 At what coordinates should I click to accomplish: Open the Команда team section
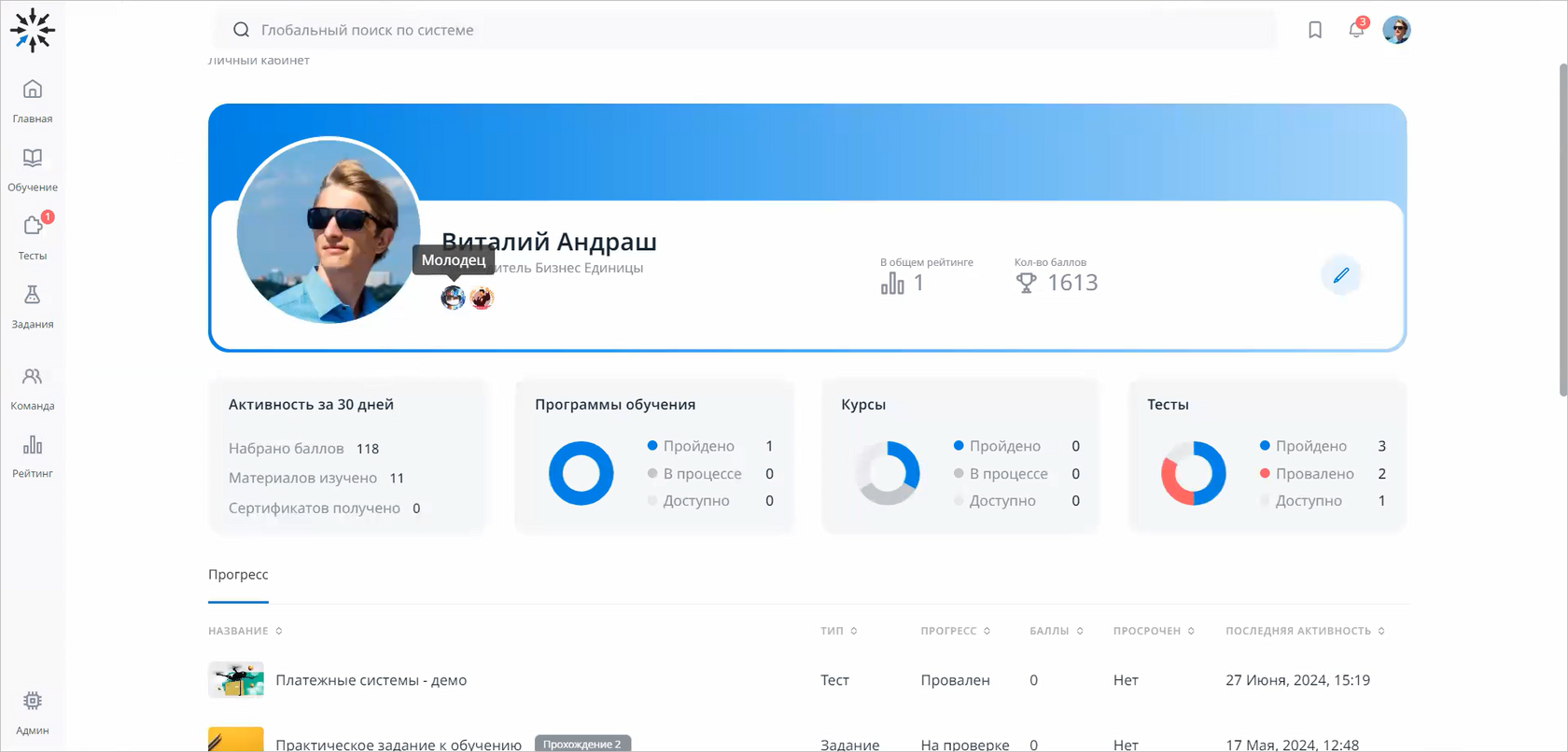[x=33, y=388]
